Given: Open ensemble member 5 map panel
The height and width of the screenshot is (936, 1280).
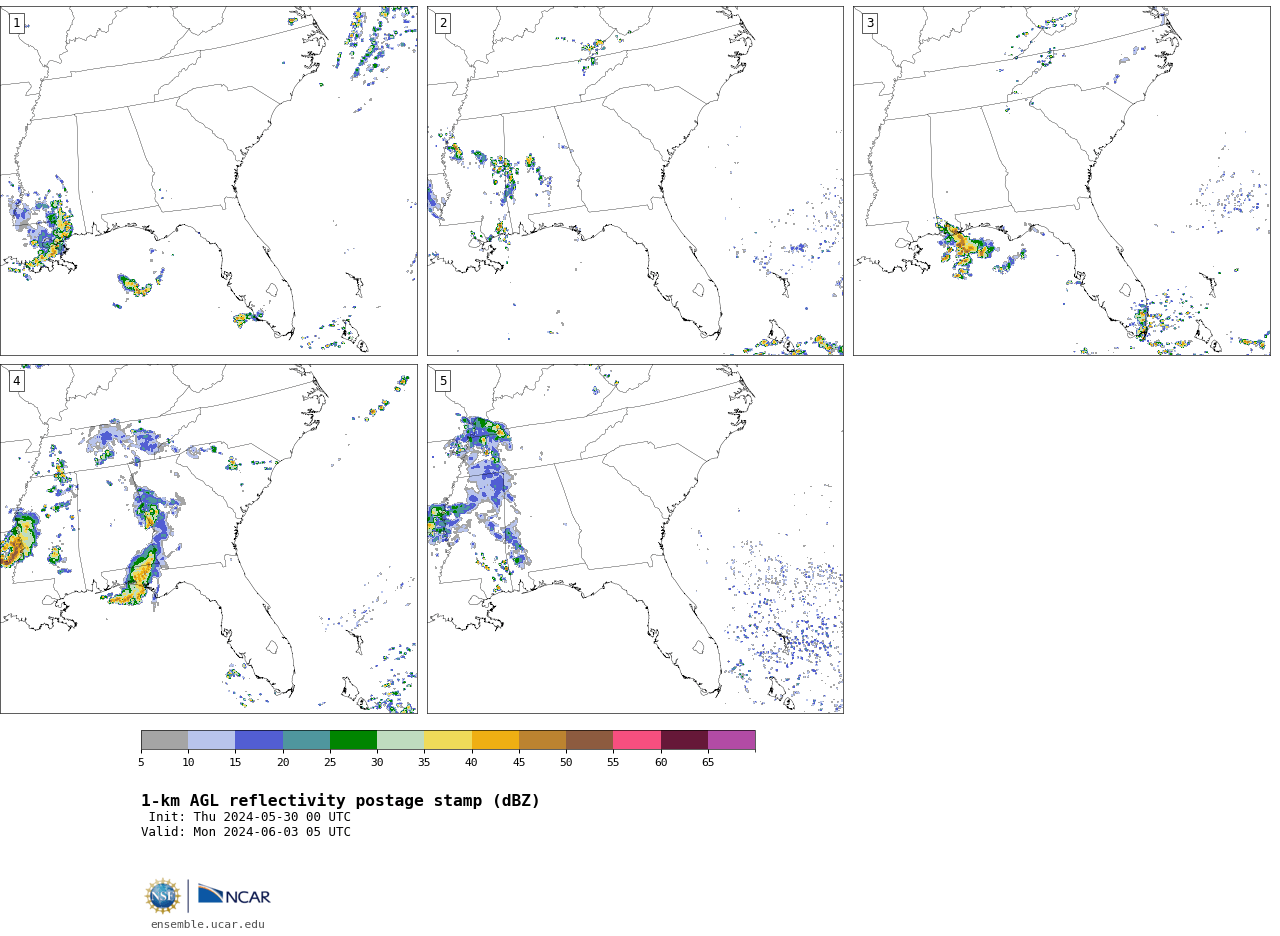Looking at the screenshot, I should point(635,539).
